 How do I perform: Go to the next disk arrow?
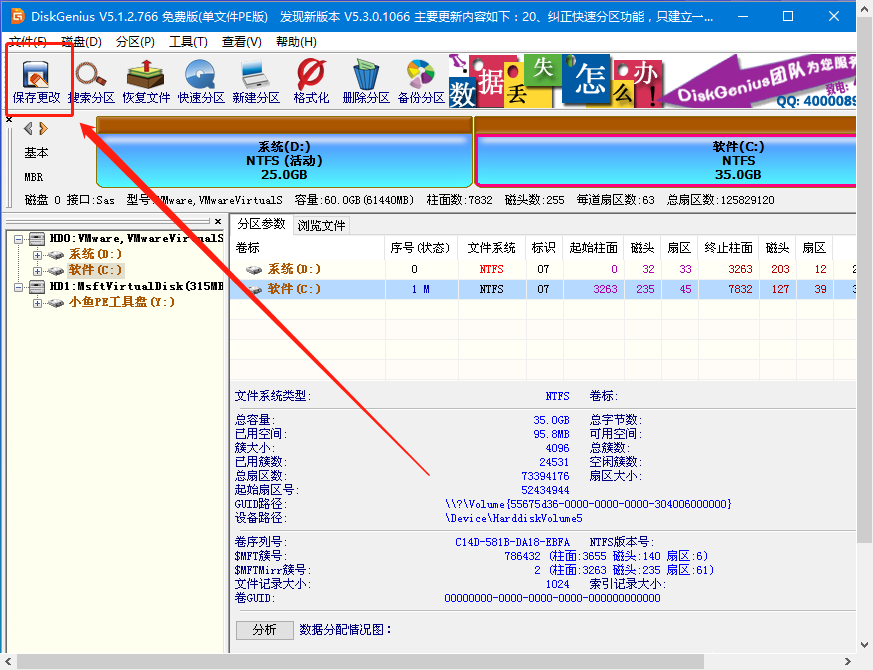coord(43,128)
